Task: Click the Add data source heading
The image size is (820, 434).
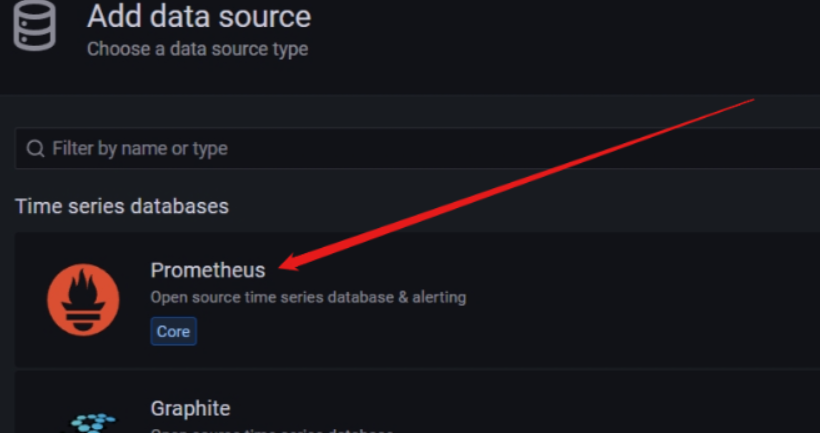Action: (199, 16)
